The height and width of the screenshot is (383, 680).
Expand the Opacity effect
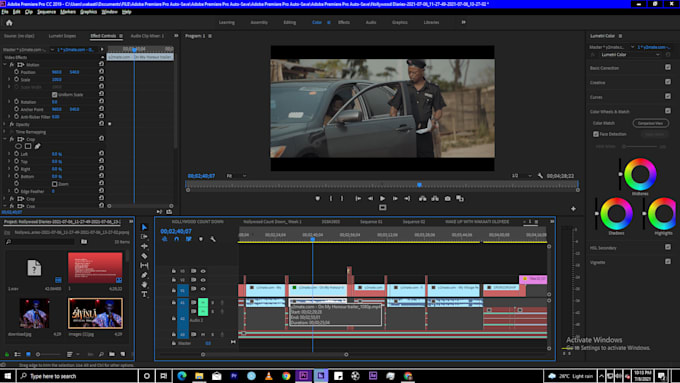coord(5,124)
